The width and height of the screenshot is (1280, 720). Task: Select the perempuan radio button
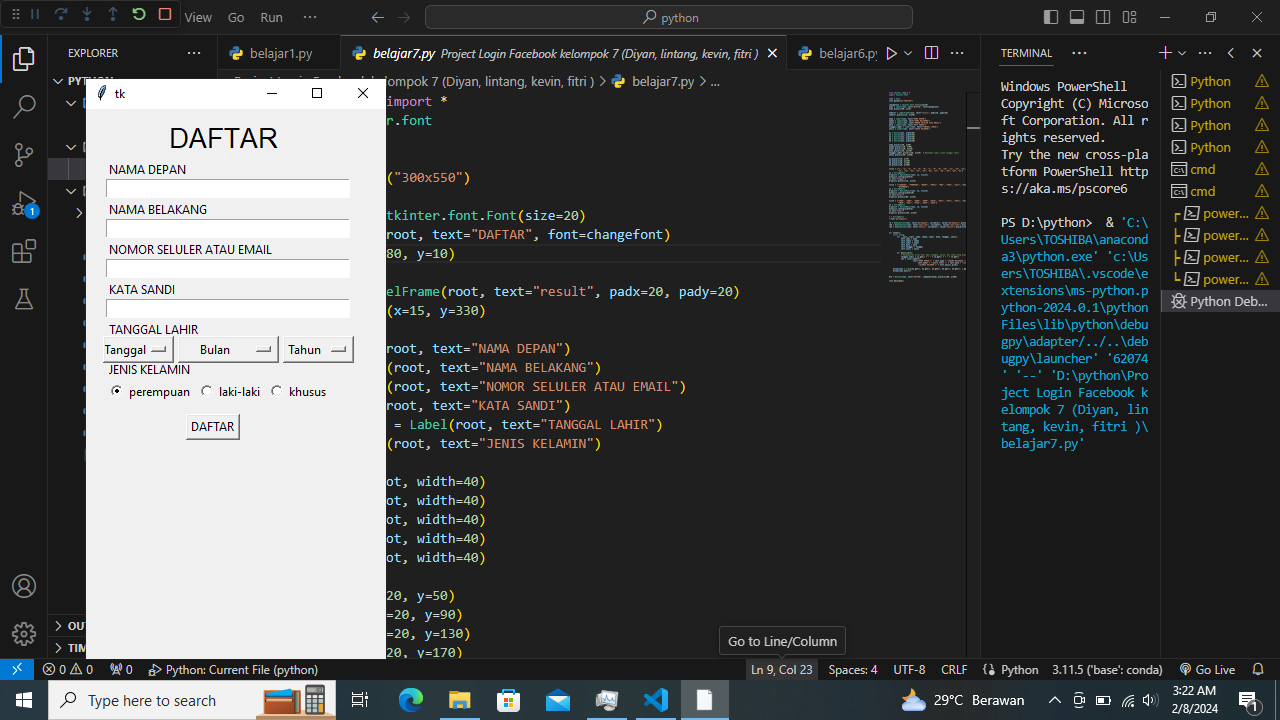pyautogui.click(x=117, y=391)
